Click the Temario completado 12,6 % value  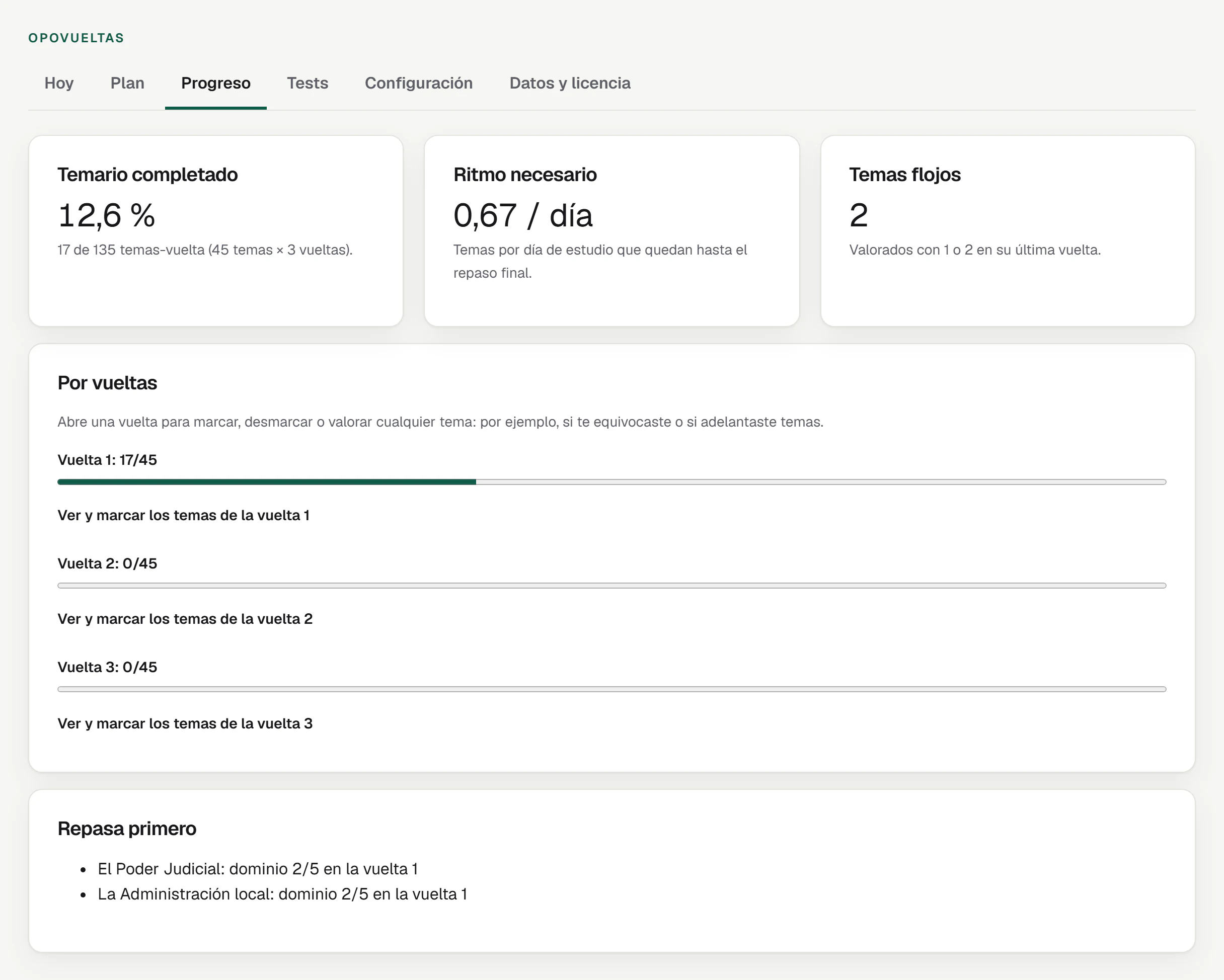(x=106, y=216)
